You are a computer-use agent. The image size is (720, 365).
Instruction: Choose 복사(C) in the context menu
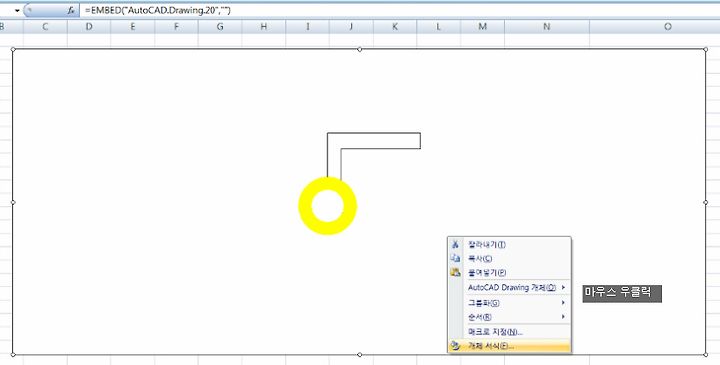(x=509, y=258)
